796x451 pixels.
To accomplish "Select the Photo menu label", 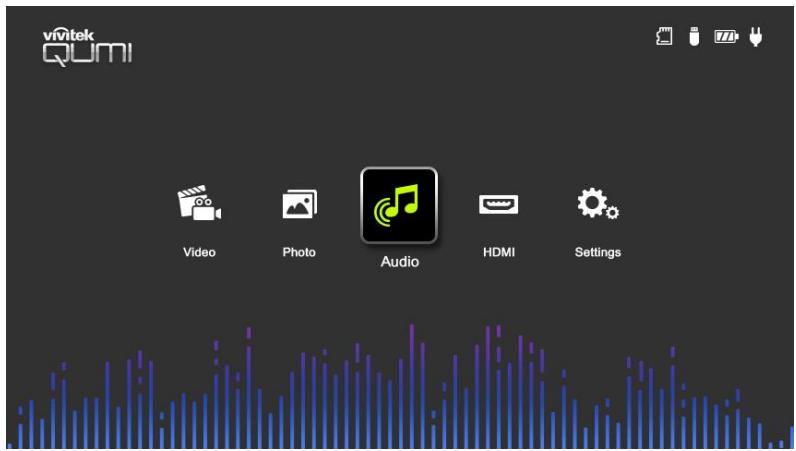I will [299, 252].
